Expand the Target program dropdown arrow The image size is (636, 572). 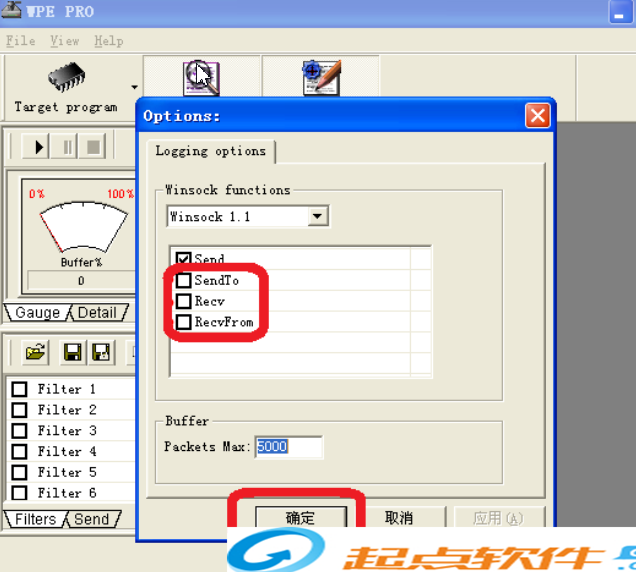pos(134,87)
